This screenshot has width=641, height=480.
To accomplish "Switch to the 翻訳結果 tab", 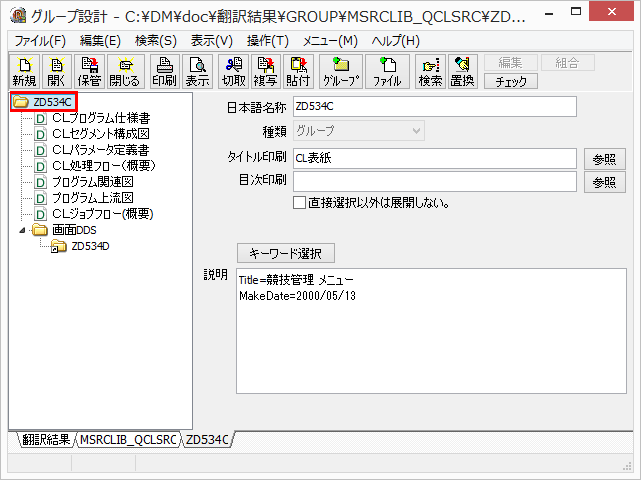I will 46,440.
